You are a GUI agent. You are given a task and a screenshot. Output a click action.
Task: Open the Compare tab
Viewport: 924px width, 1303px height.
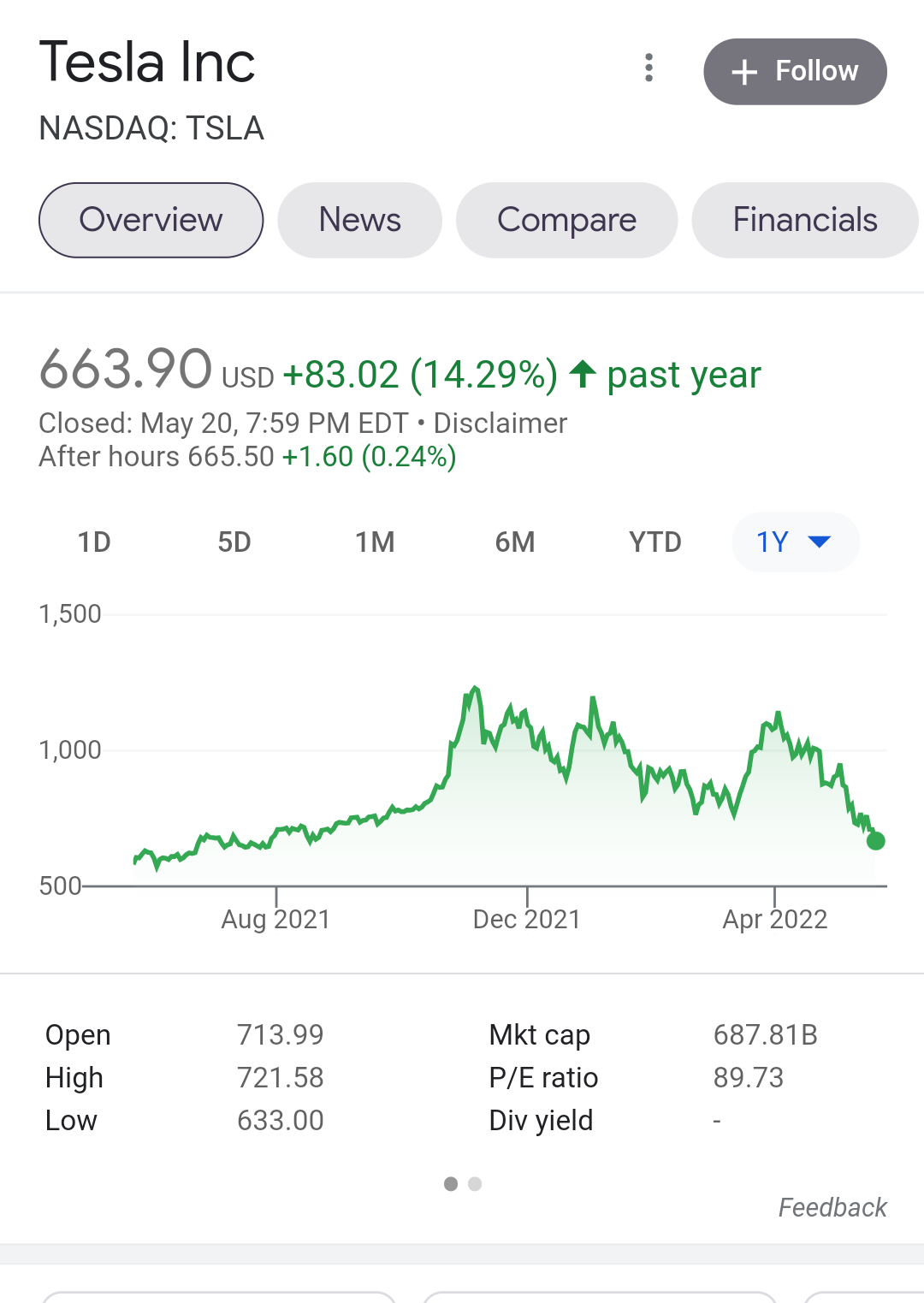pyautogui.click(x=566, y=220)
